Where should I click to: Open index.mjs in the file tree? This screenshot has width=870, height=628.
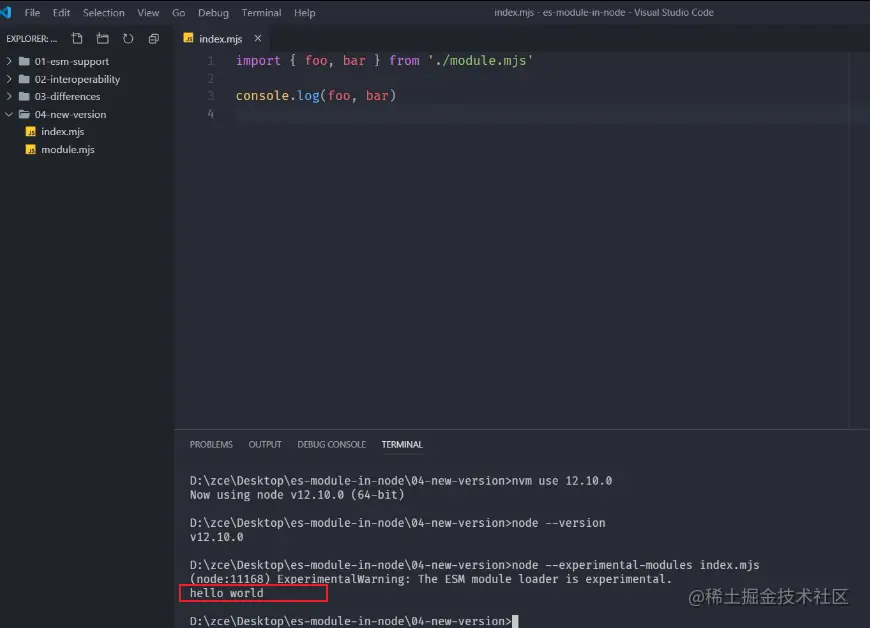point(63,131)
